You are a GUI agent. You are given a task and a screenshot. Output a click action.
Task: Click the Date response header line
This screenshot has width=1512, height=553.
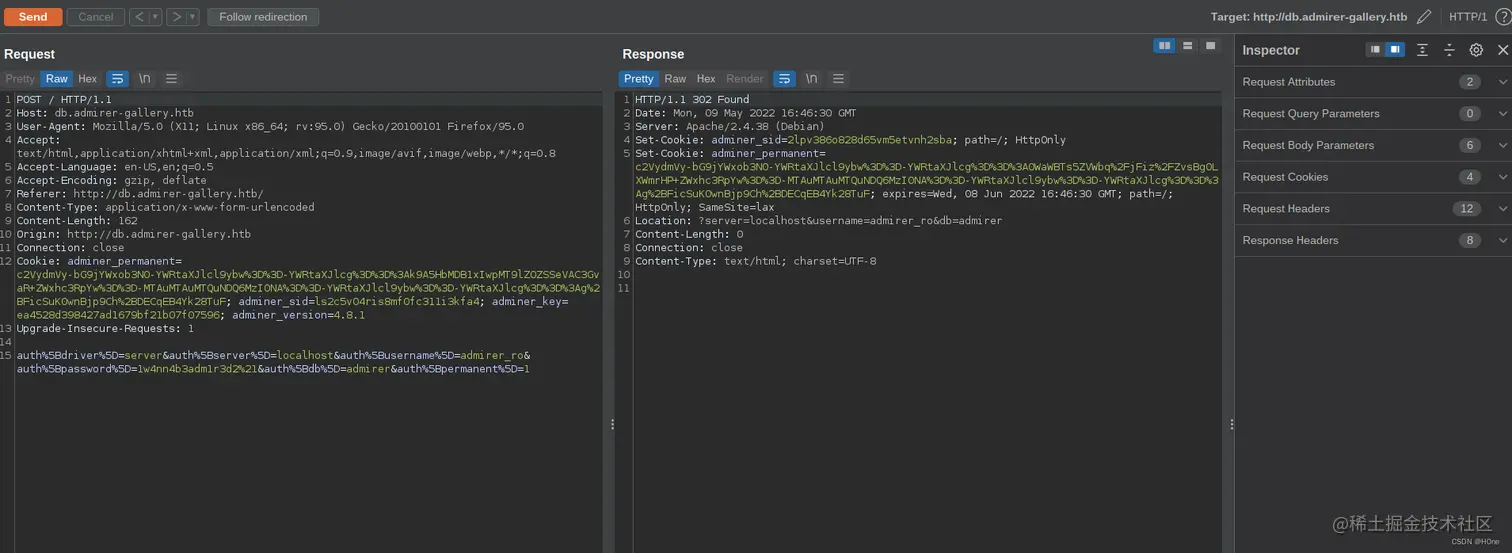tap(745, 113)
